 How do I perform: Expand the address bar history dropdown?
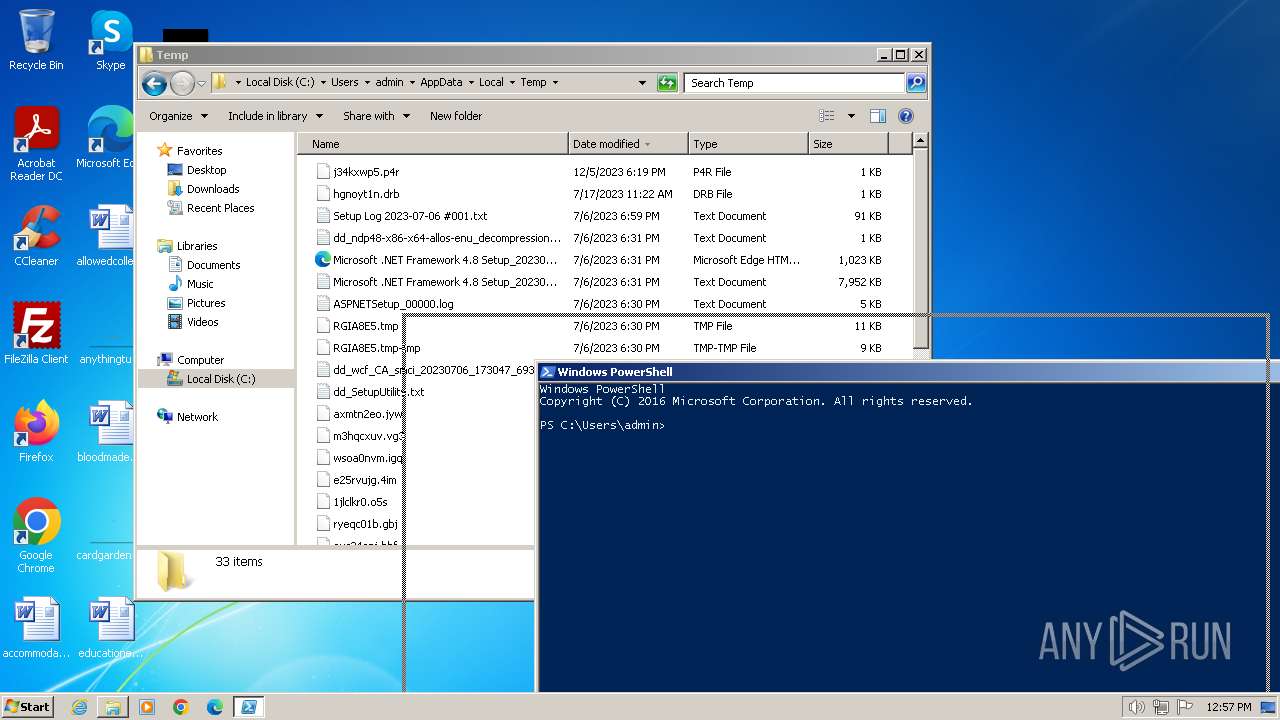click(642, 83)
